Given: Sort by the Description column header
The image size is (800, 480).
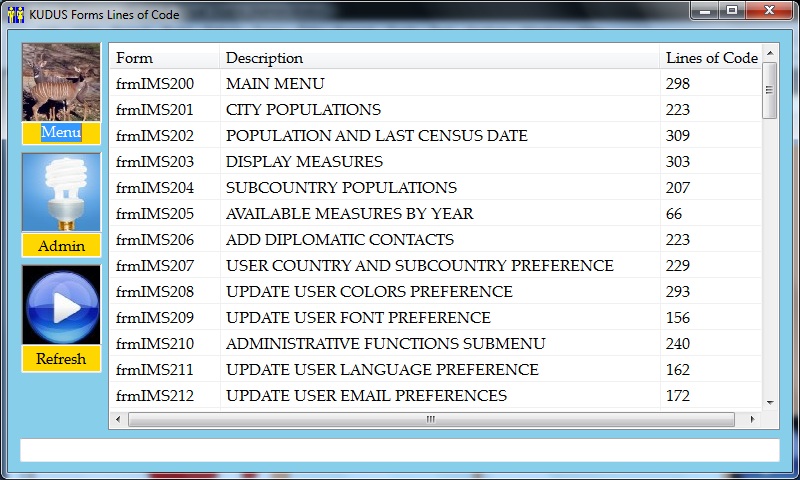Looking at the screenshot, I should tap(264, 58).
